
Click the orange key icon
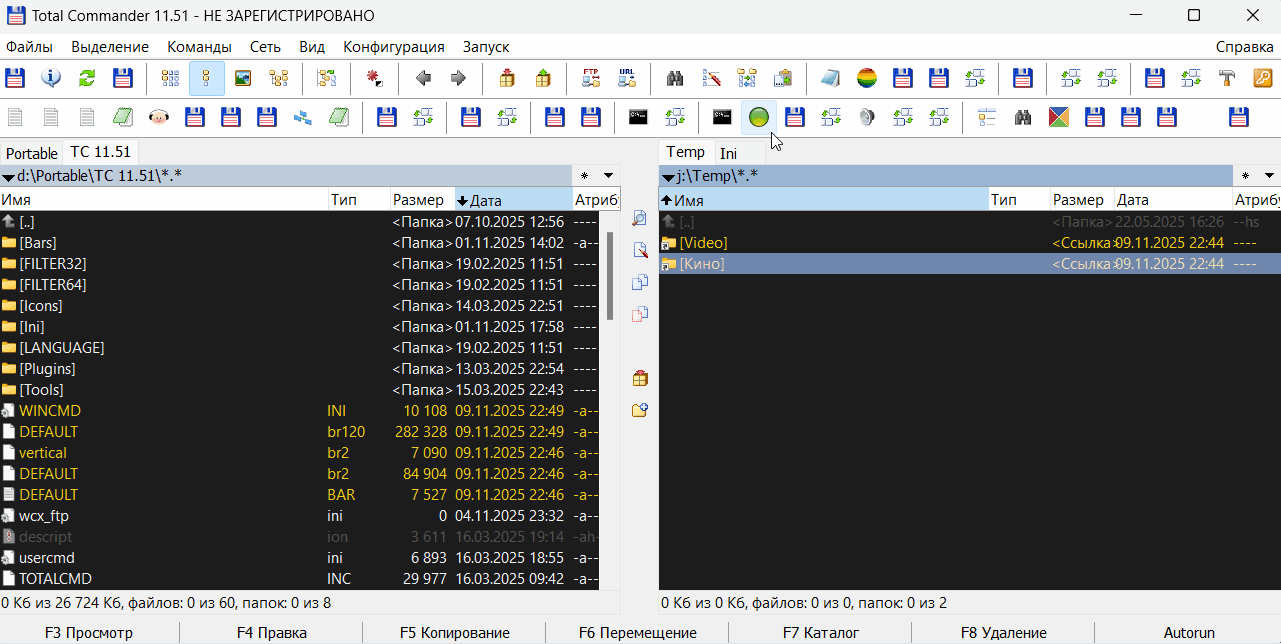point(1263,78)
